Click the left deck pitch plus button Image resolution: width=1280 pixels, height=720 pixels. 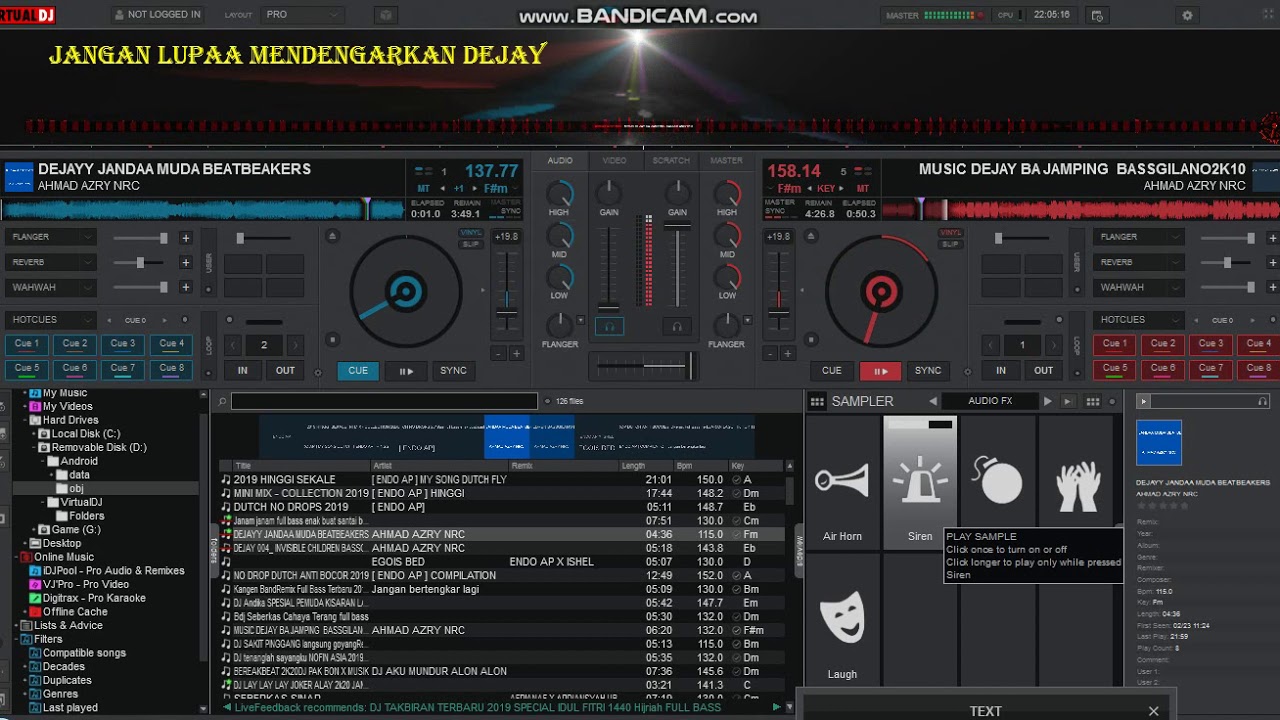(517, 353)
